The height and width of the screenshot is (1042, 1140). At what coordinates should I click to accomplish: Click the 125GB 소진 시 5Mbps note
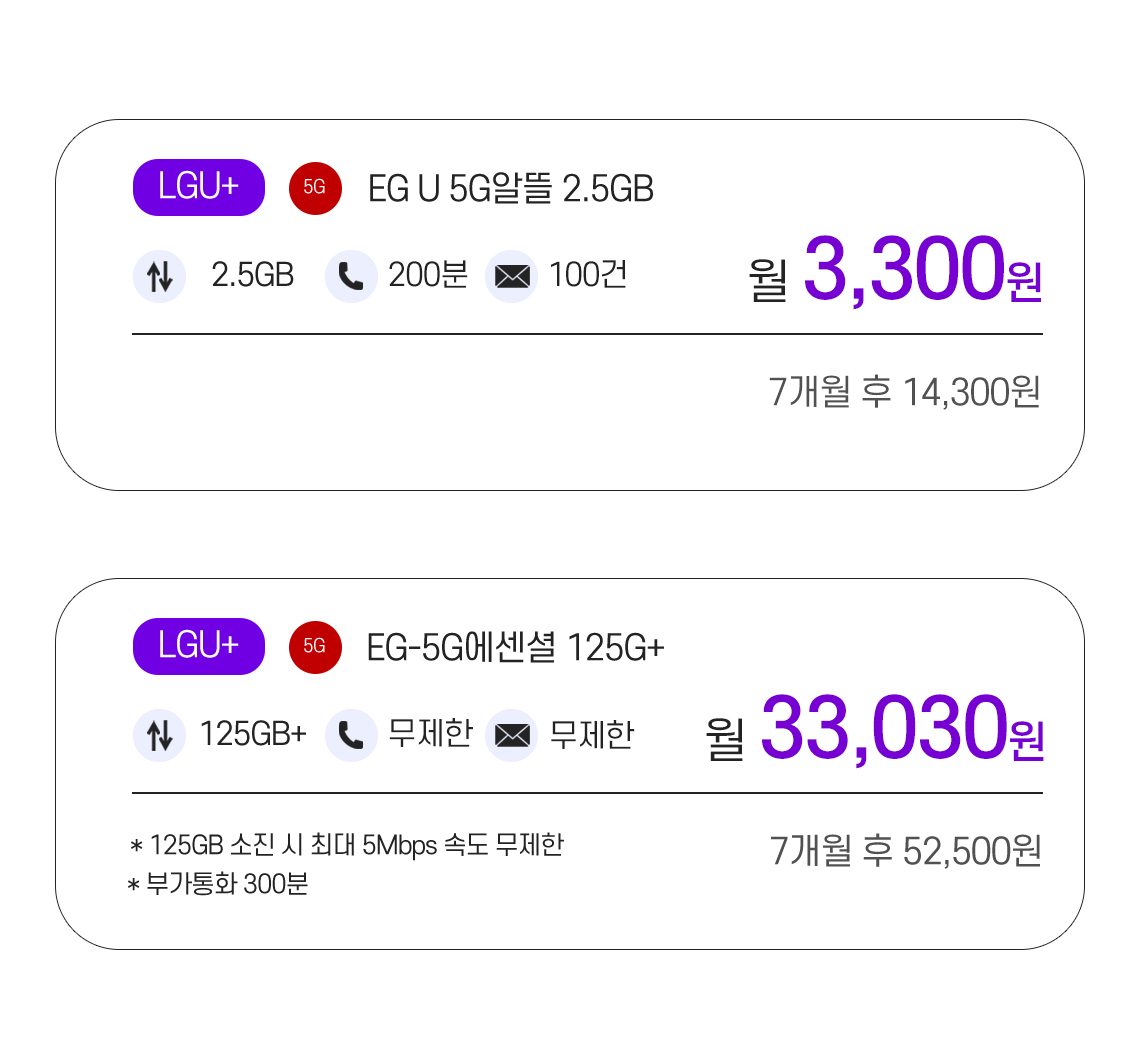(347, 845)
